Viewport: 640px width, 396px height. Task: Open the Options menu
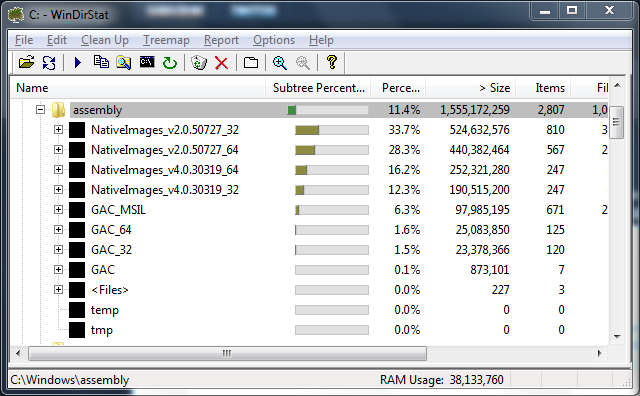(x=274, y=40)
